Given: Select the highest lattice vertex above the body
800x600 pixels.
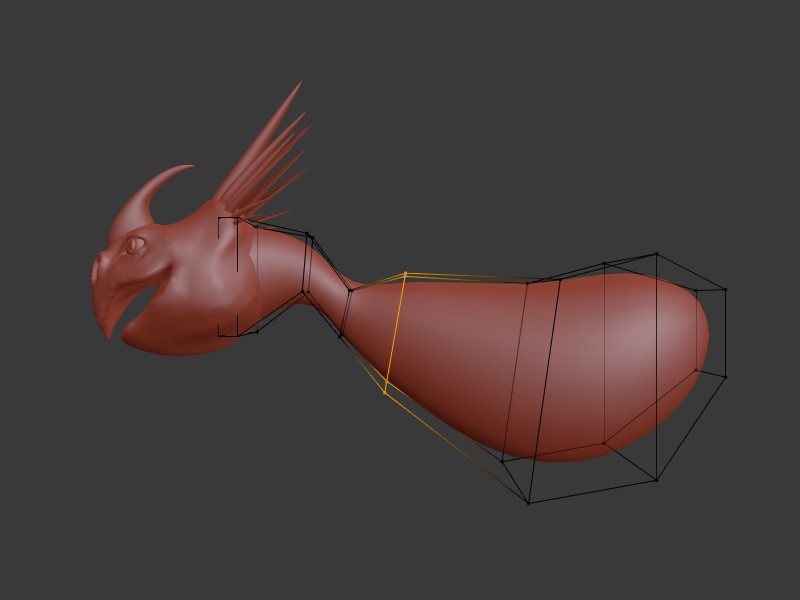Looking at the screenshot, I should (656, 254).
